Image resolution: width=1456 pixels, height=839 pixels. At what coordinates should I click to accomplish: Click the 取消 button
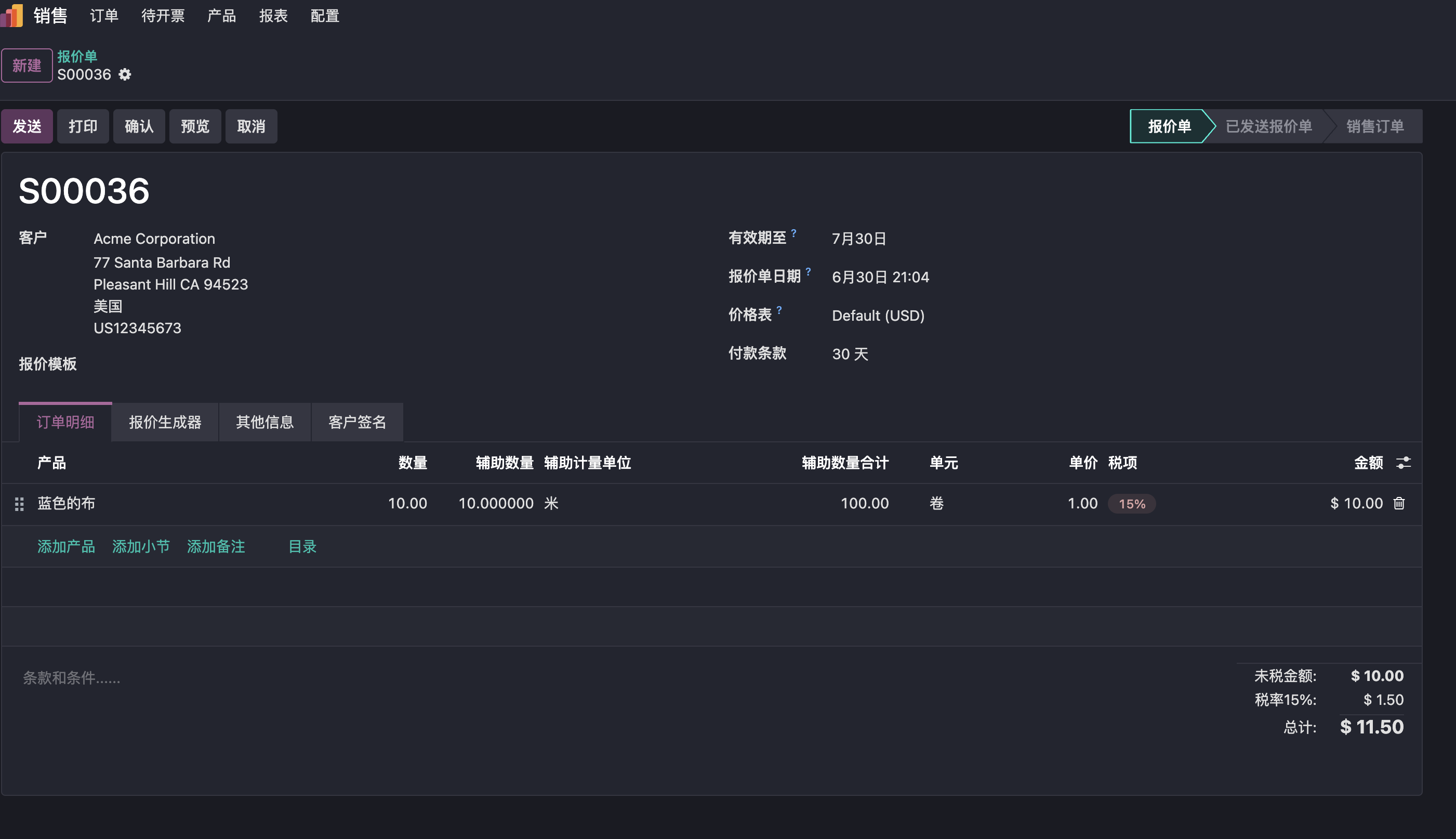[x=251, y=126]
